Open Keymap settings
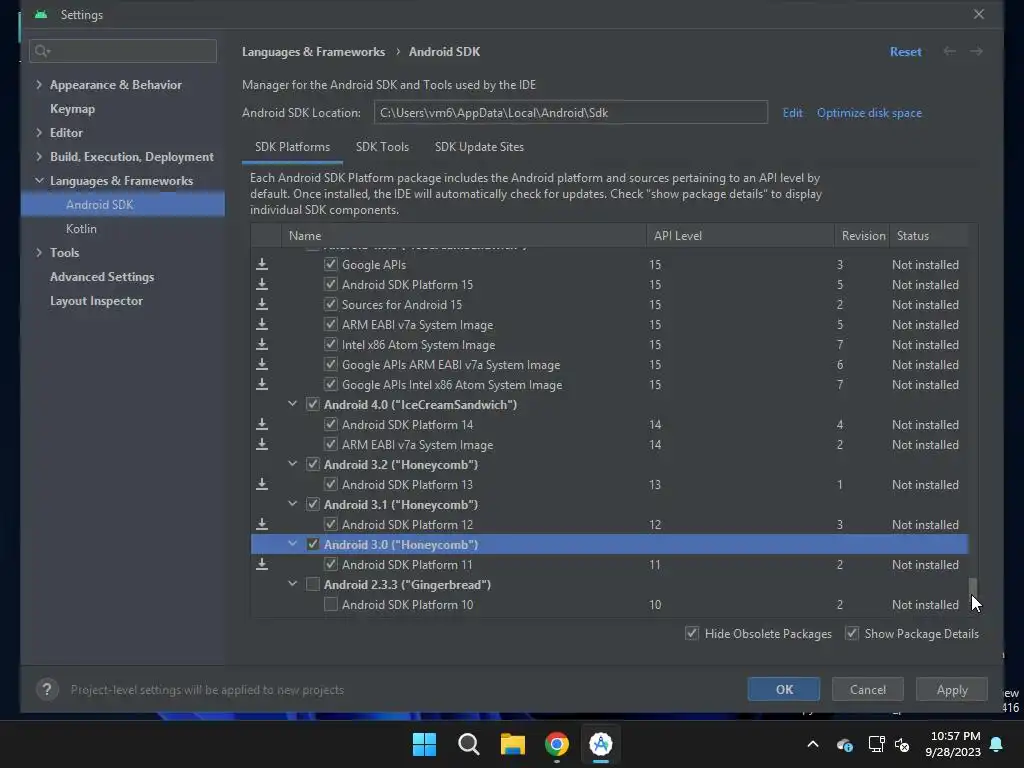Screen dimensions: 1024x768 [72, 109]
